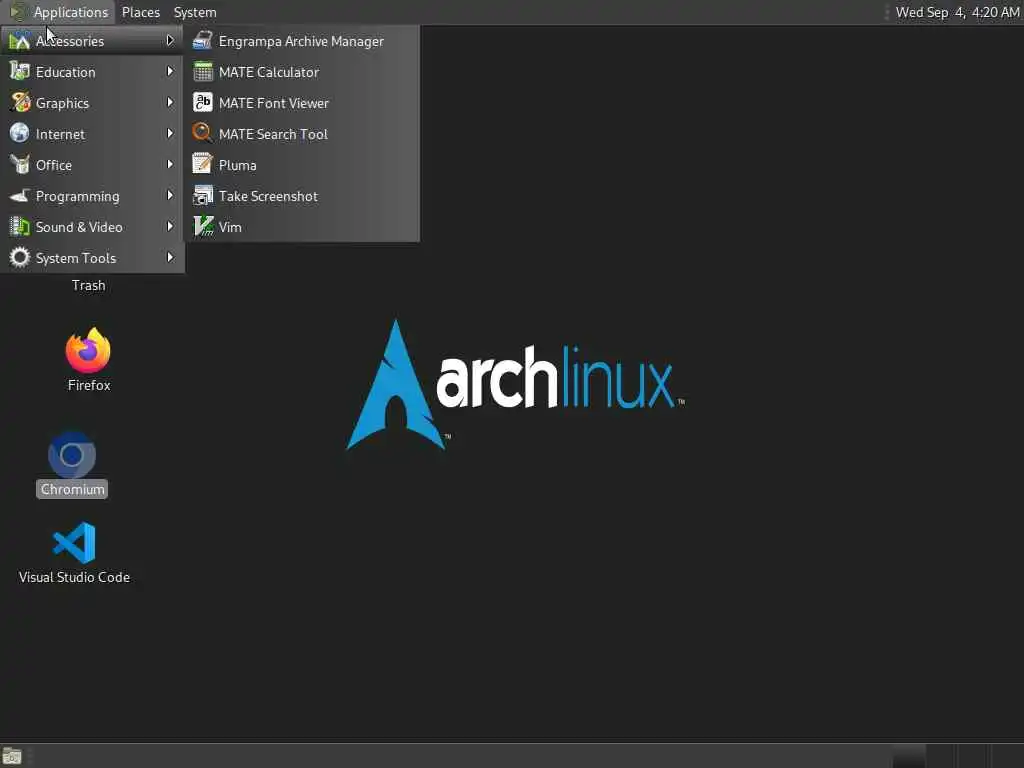Choose the Programming menu entry
This screenshot has width=1024, height=768.
coord(92,196)
